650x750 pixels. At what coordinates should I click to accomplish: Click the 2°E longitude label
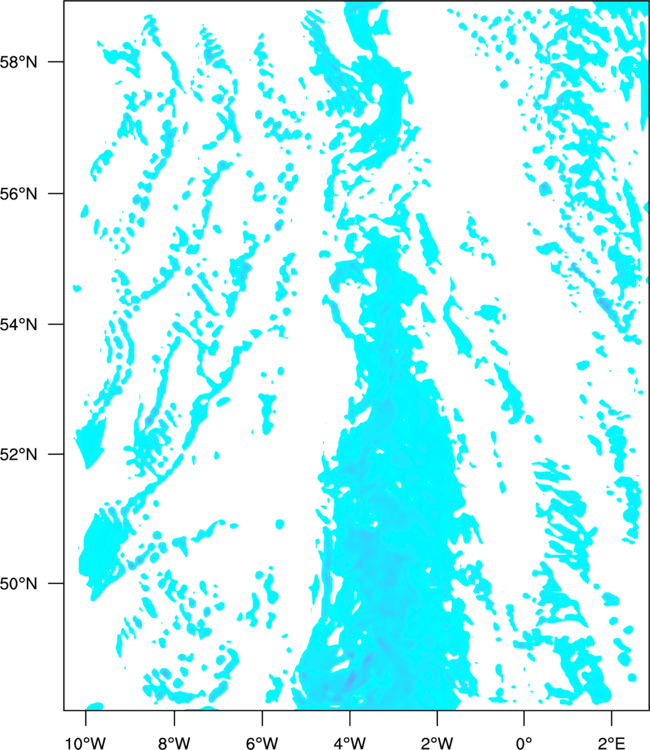[612, 743]
